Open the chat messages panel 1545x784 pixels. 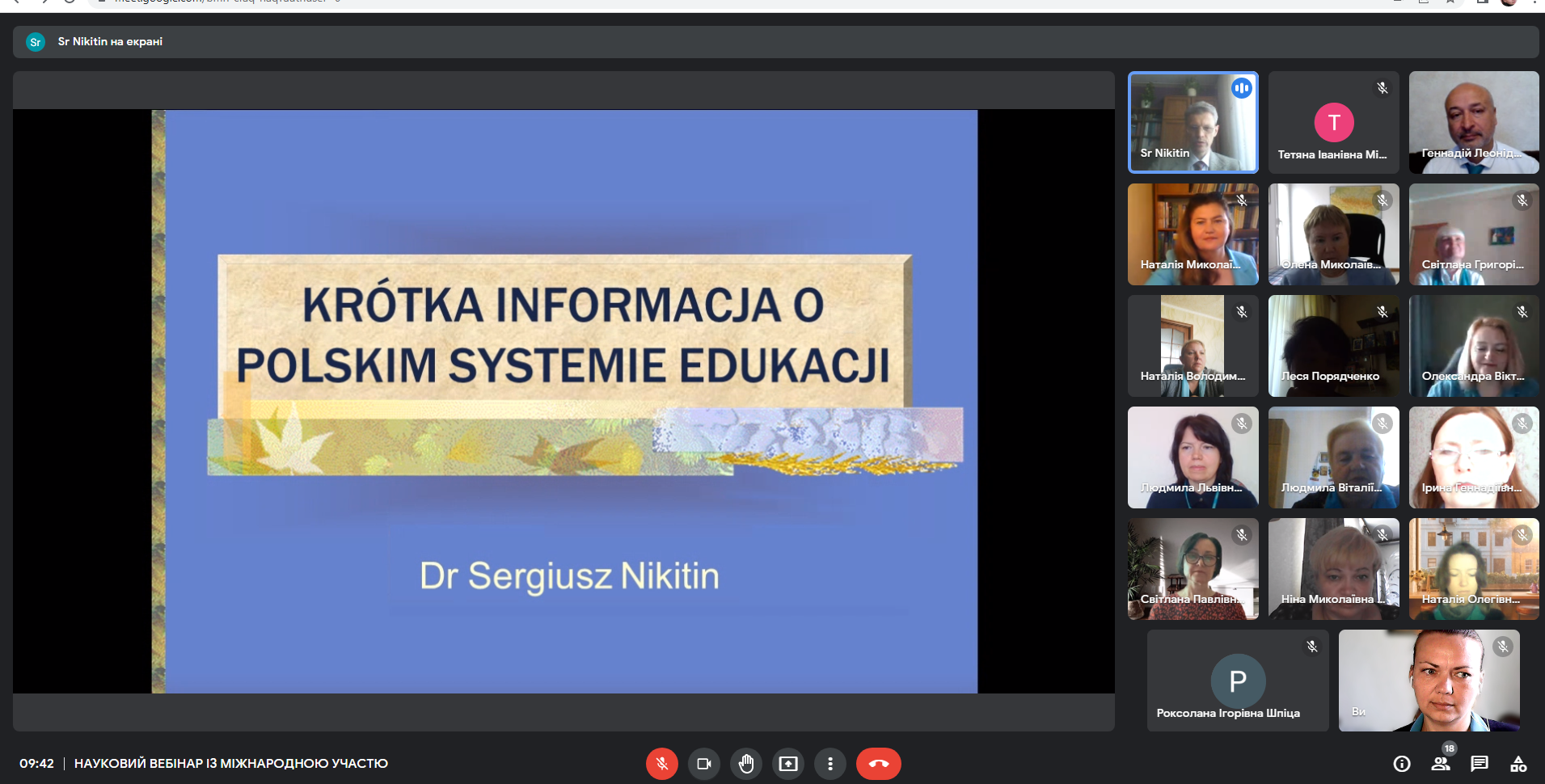coord(1479,764)
